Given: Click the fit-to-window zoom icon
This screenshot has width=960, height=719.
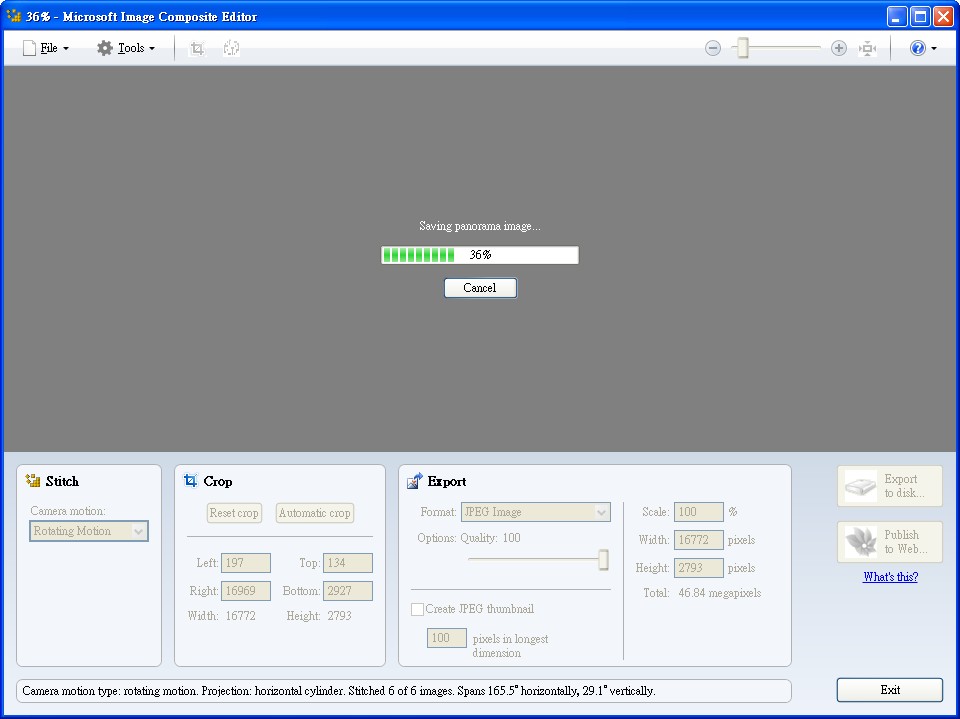Looking at the screenshot, I should [x=868, y=48].
